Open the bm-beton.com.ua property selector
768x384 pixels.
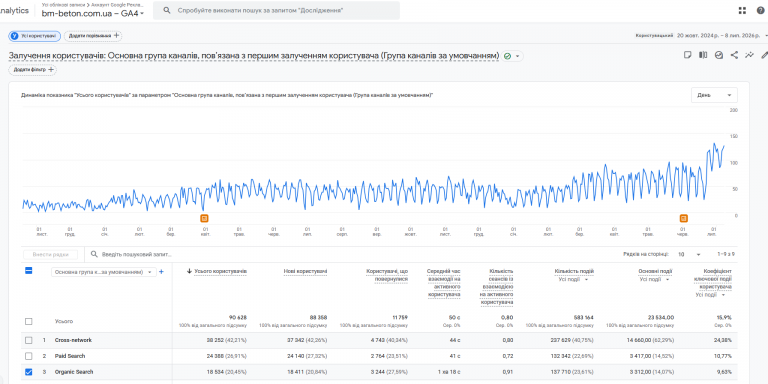coord(93,13)
